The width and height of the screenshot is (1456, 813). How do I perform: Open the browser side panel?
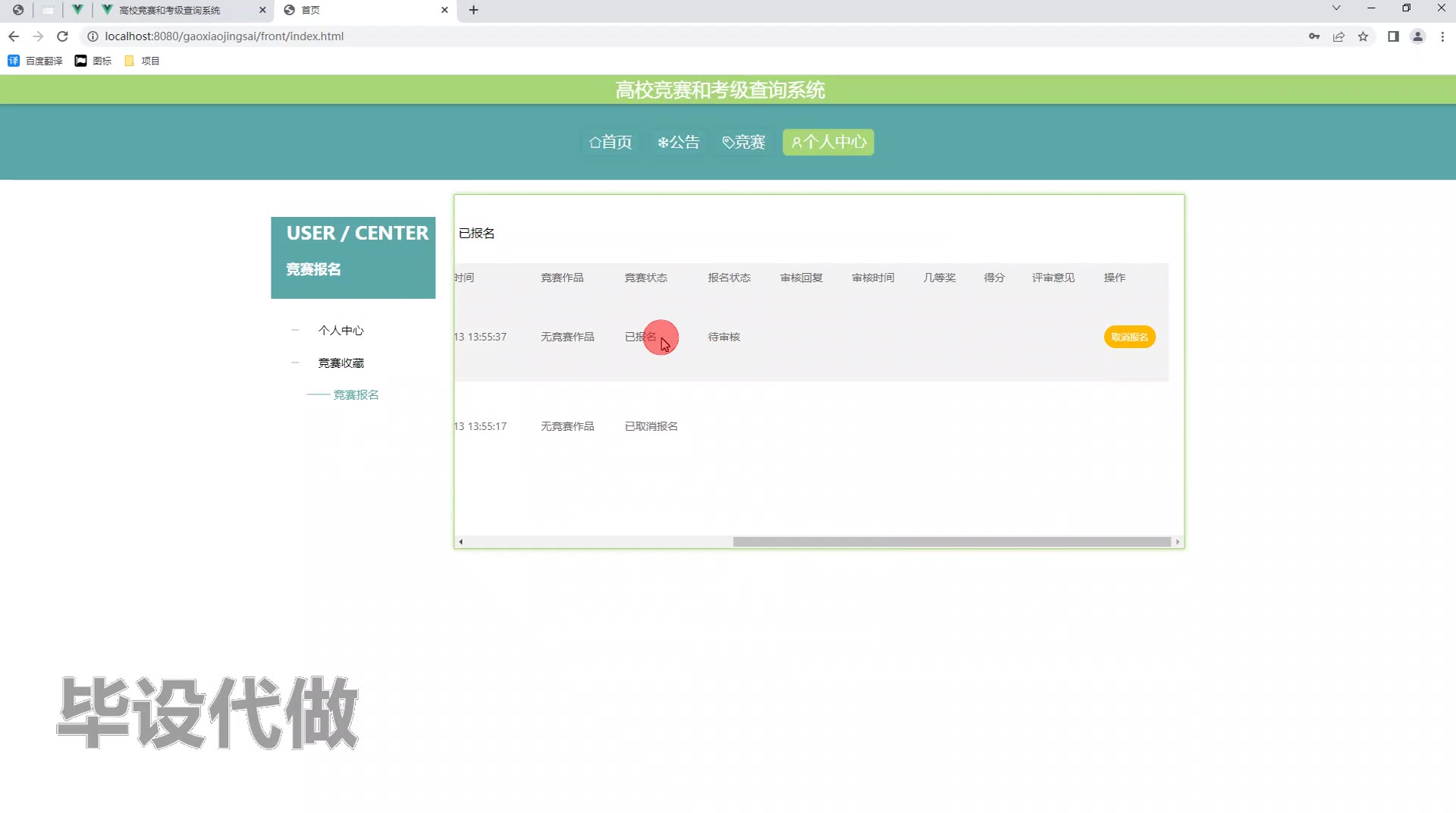click(x=1393, y=36)
